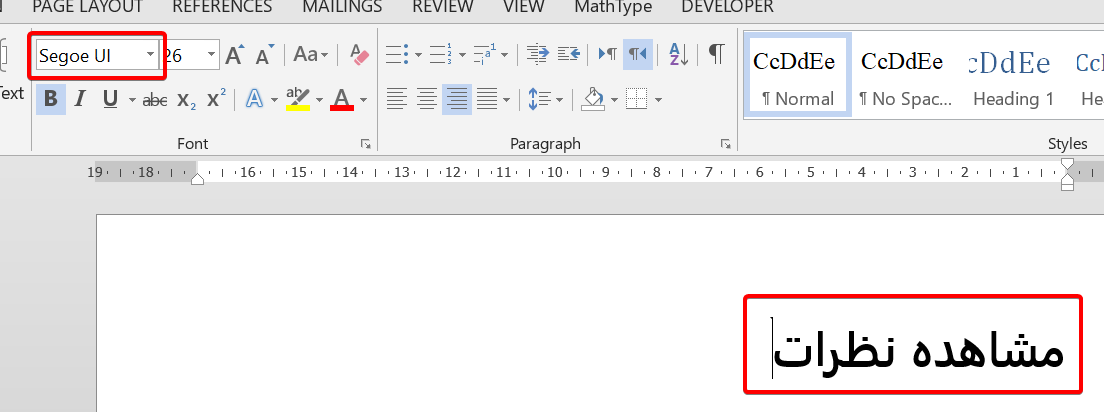This screenshot has height=412, width=1104.
Task: Open the REVIEW tab
Action: 443,7
